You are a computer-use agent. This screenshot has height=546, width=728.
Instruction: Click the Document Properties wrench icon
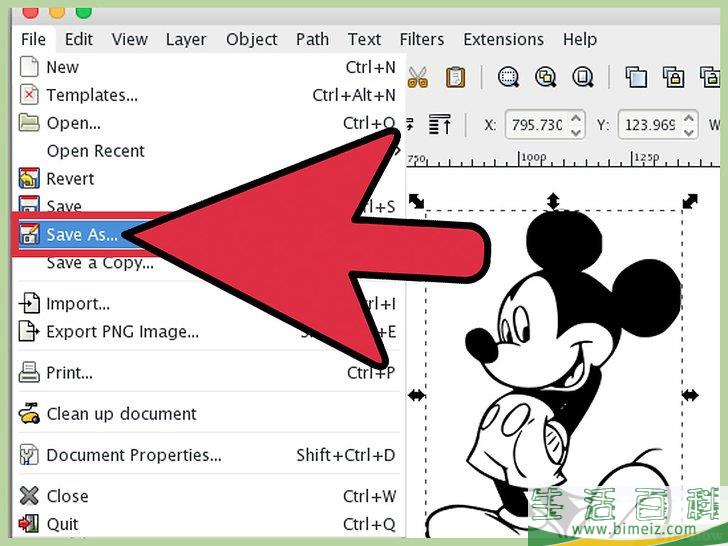29,455
